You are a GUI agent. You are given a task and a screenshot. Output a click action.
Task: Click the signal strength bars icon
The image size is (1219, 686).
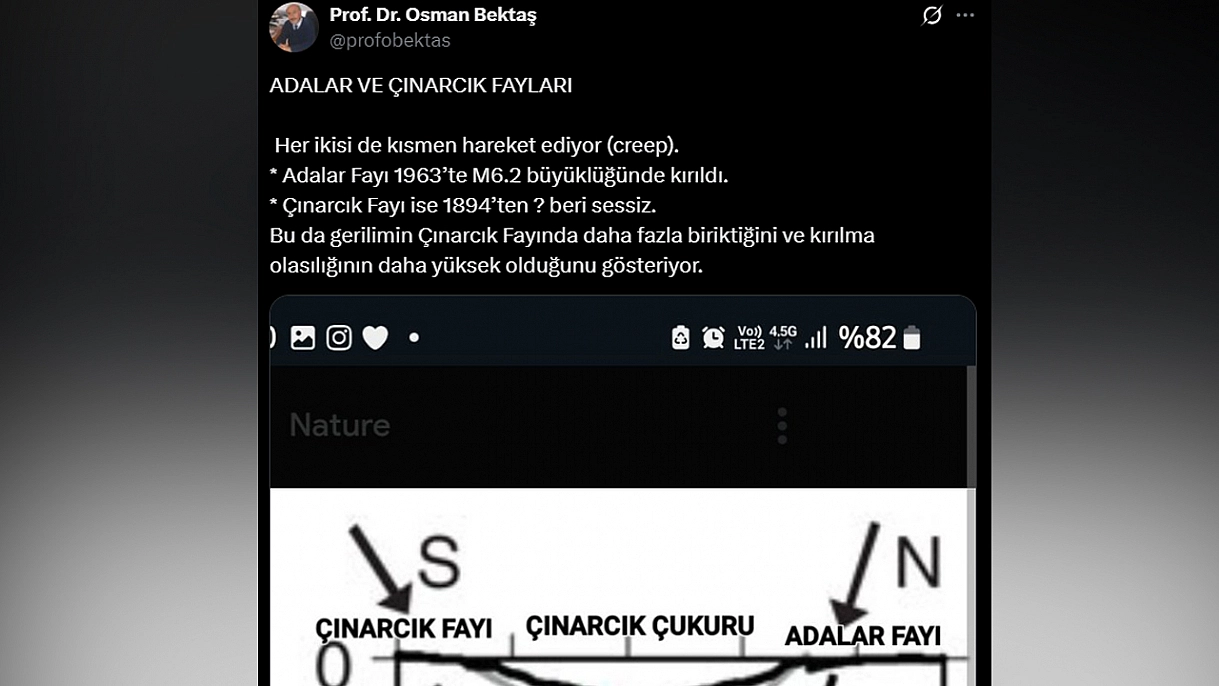click(x=816, y=338)
